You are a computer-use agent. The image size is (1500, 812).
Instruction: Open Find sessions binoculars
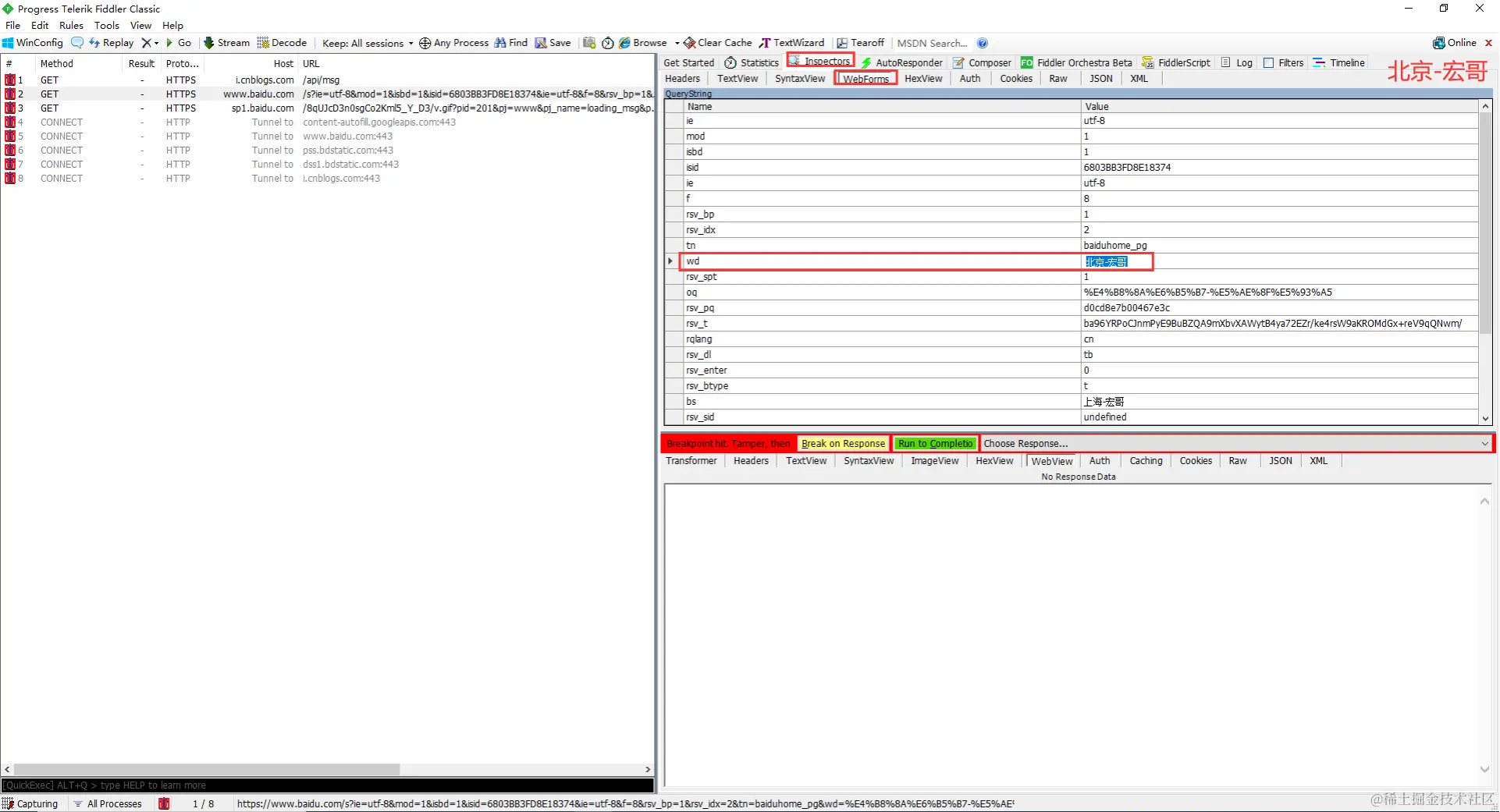[x=511, y=43]
